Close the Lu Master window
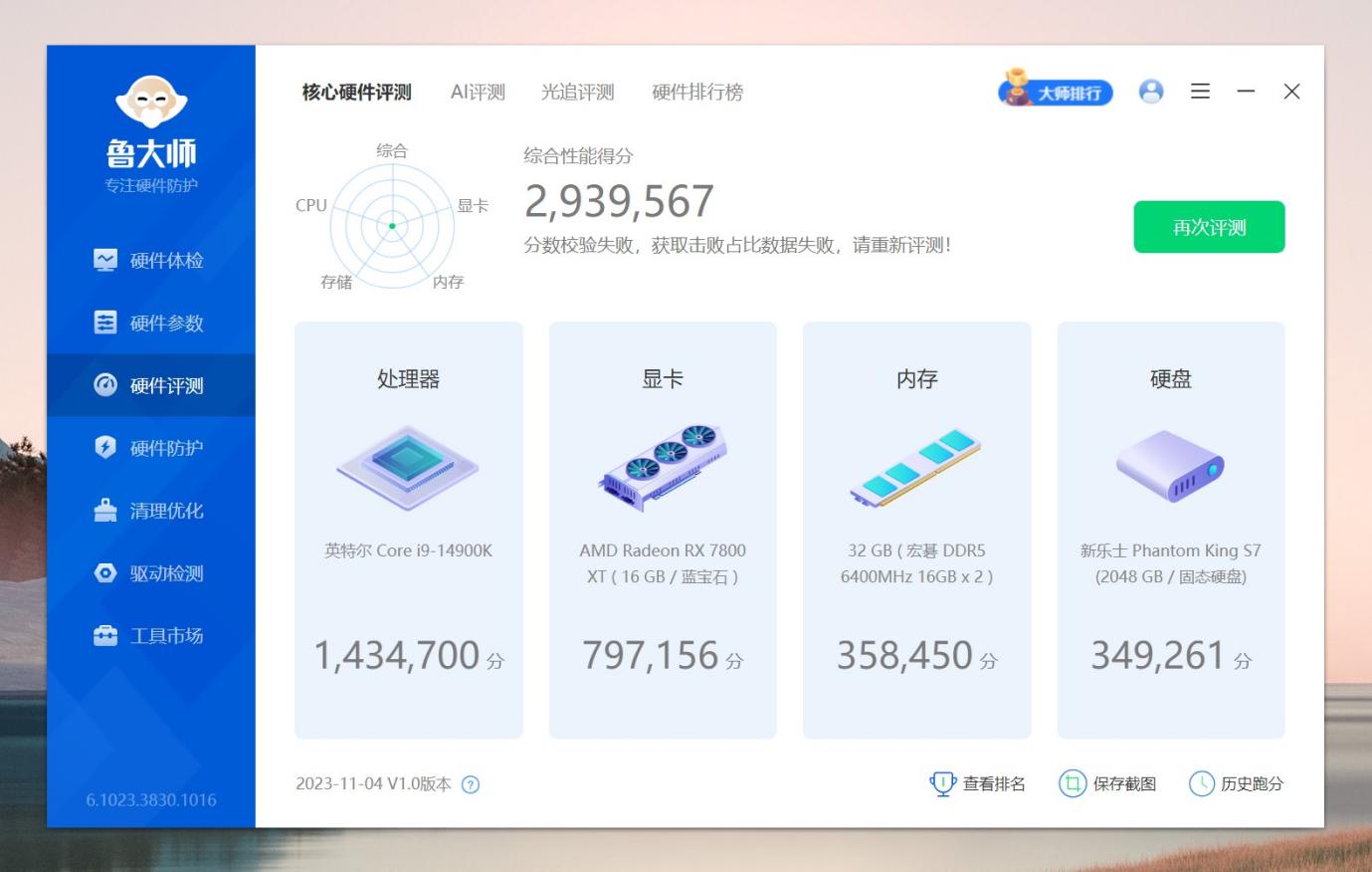The image size is (1372, 872). coord(1291,92)
